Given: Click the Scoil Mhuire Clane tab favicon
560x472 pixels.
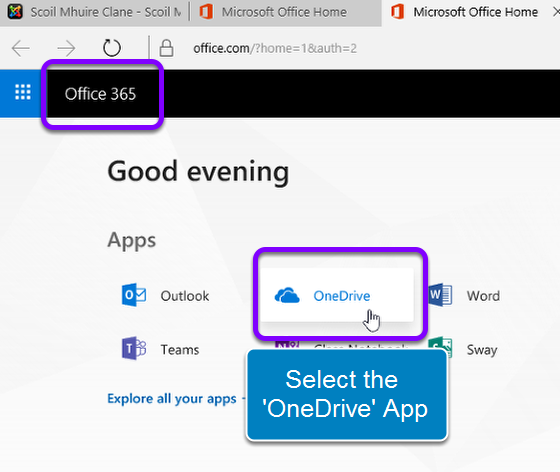Looking at the screenshot, I should 15,12.
